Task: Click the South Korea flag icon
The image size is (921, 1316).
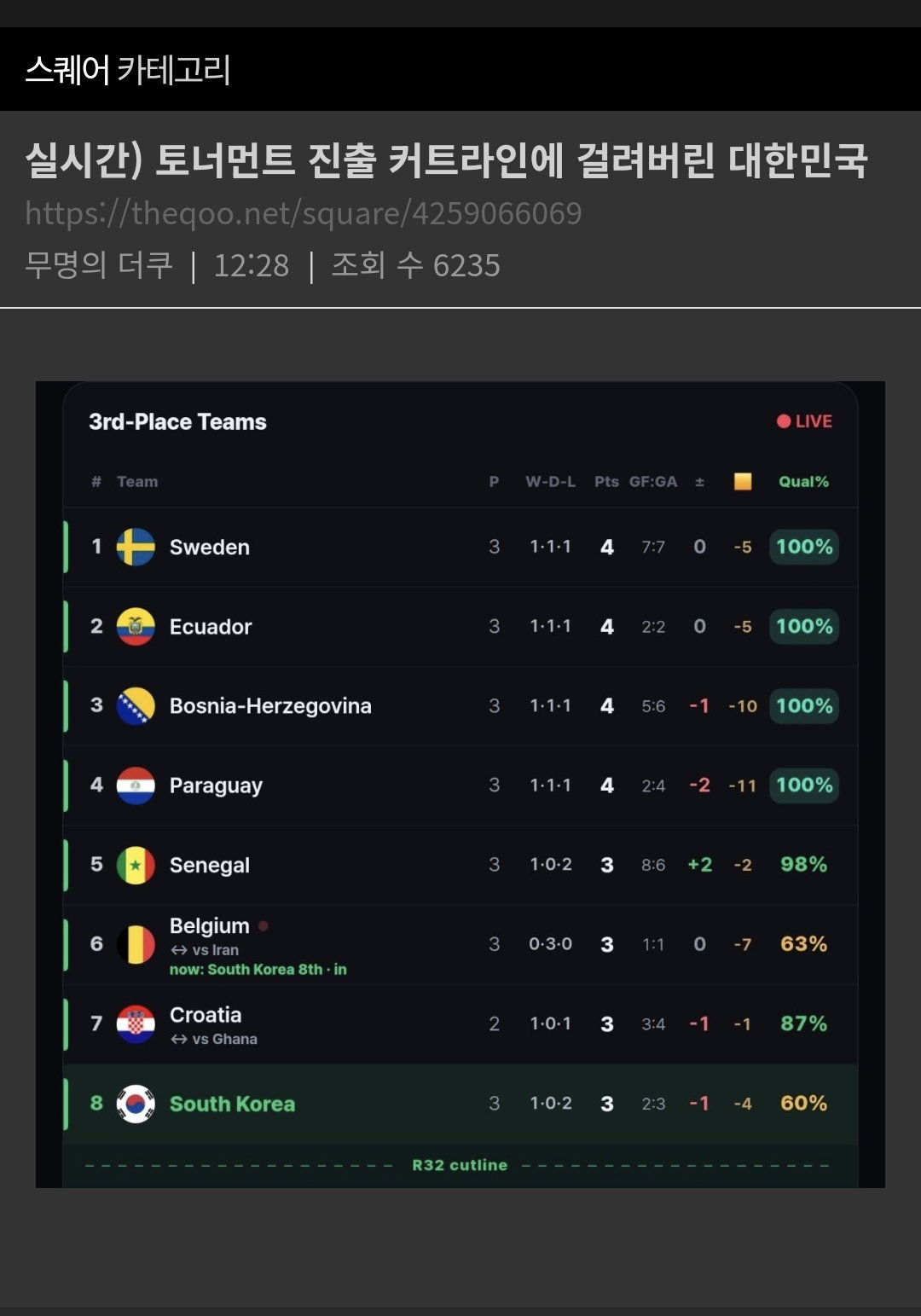Action: (136, 1104)
